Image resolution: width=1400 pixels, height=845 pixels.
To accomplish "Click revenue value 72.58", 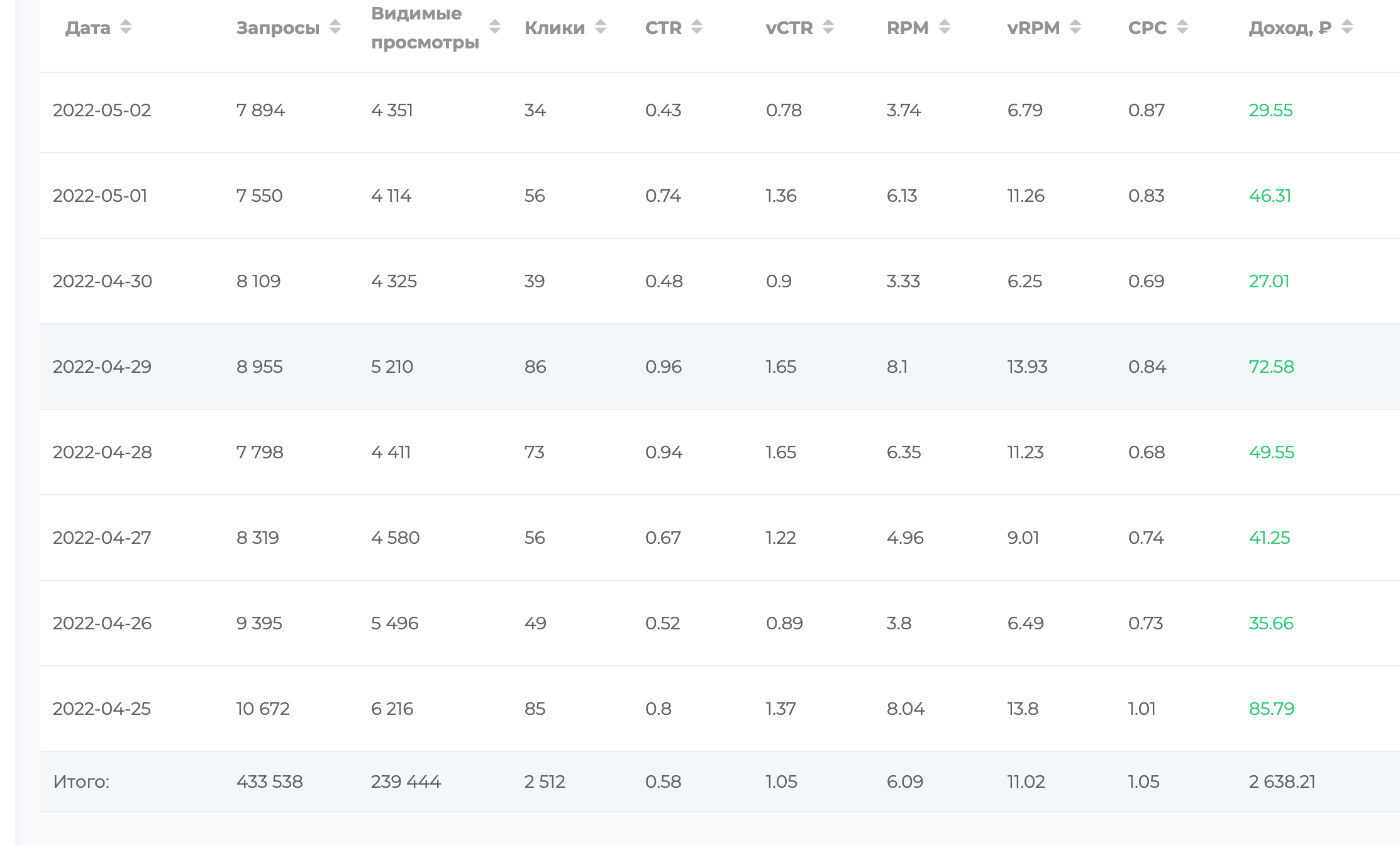I will (x=1271, y=367).
